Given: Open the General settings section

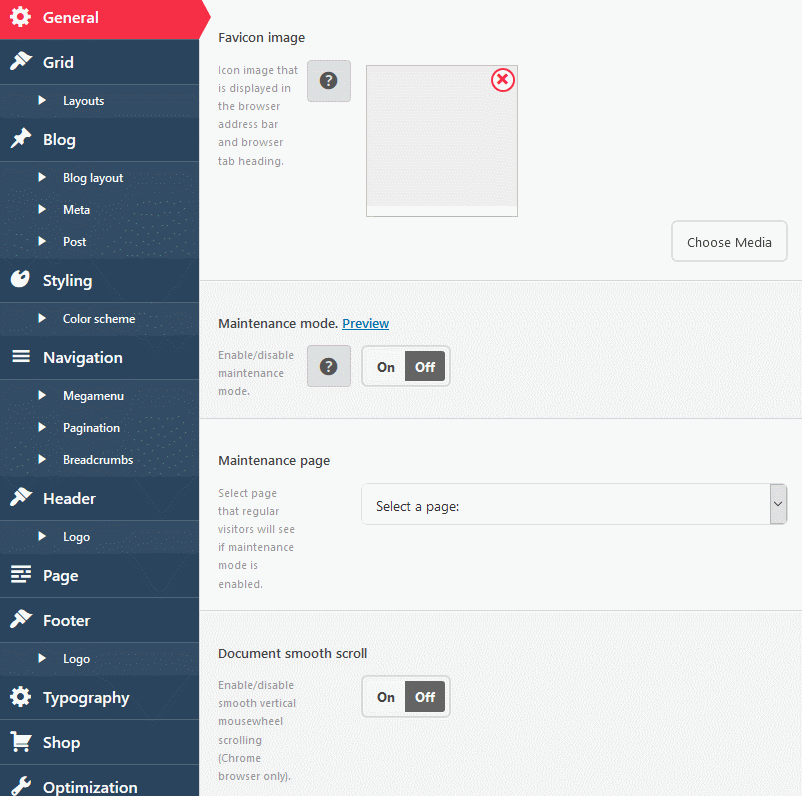Looking at the screenshot, I should (100, 19).
